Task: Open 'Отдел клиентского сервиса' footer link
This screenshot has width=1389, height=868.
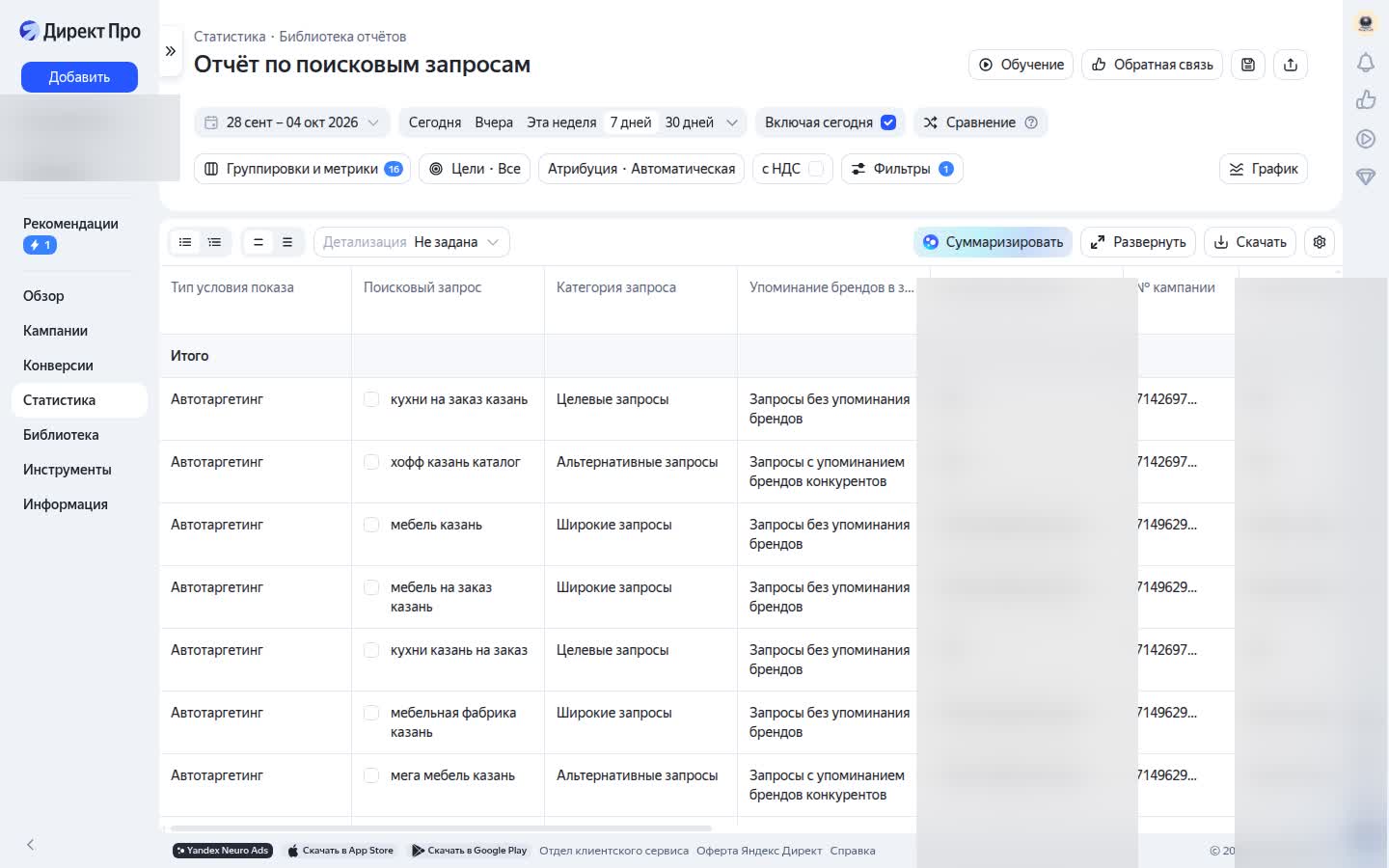Action: pos(613,851)
